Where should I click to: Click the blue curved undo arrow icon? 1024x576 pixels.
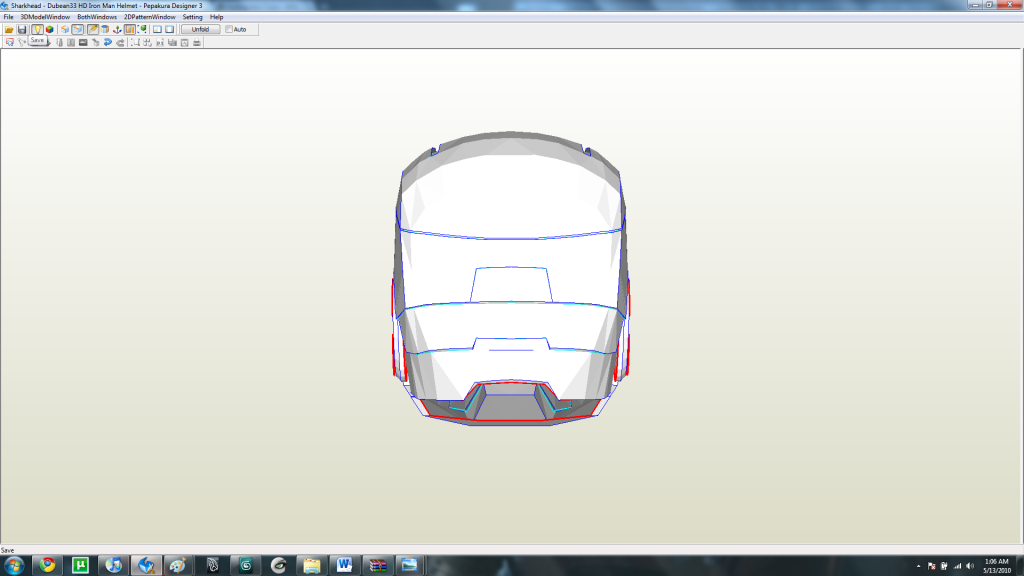coord(108,42)
